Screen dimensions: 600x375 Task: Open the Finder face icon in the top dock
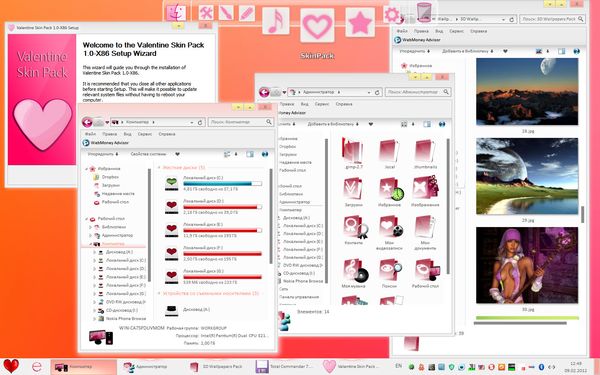point(176,13)
